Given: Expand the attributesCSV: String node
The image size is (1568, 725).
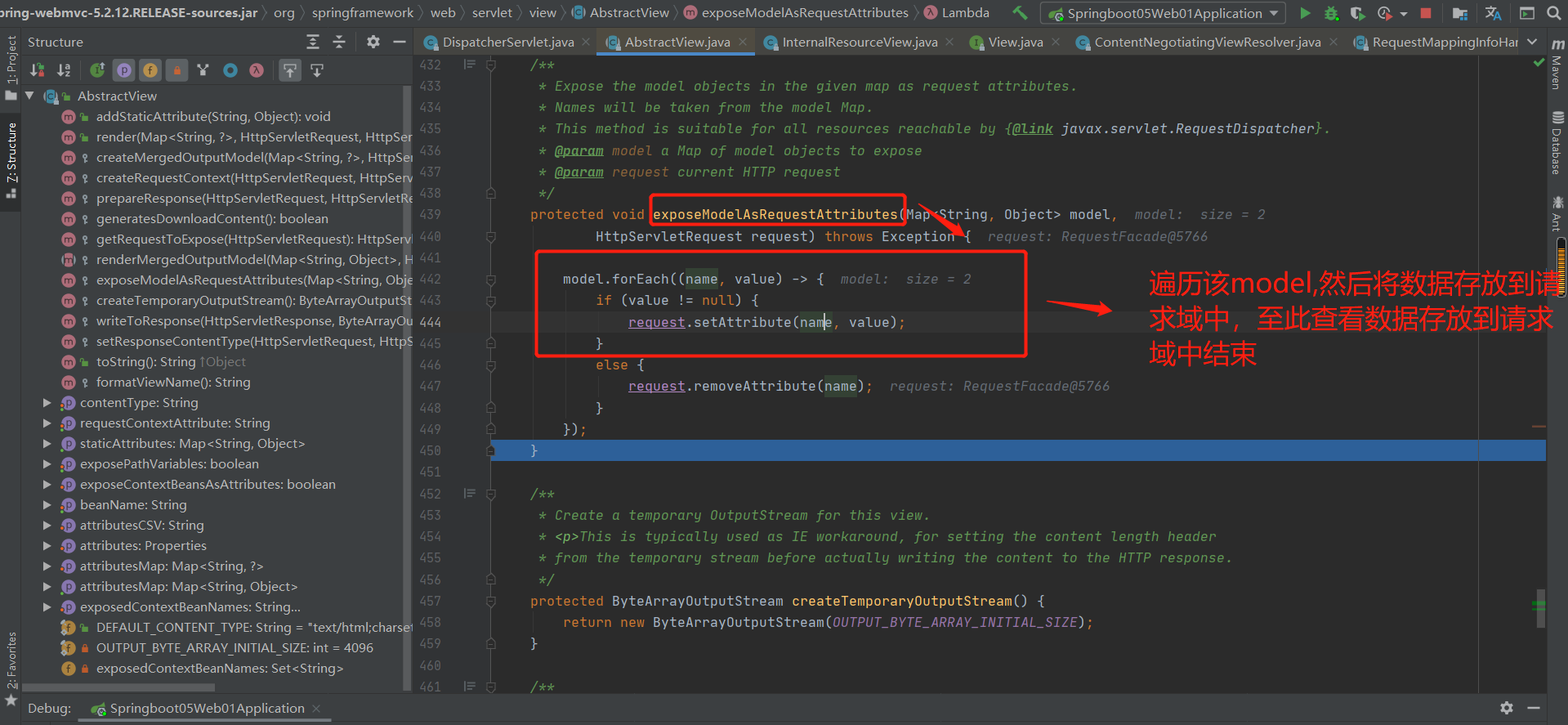Looking at the screenshot, I should pyautogui.click(x=47, y=525).
